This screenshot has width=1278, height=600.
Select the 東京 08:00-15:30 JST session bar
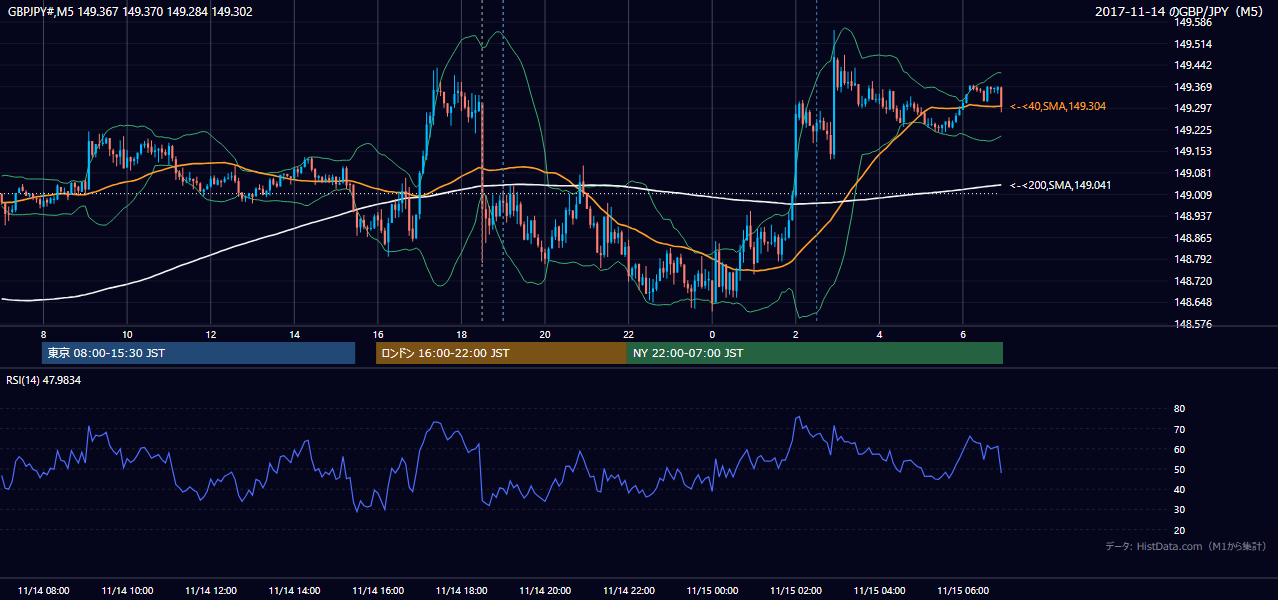198,353
